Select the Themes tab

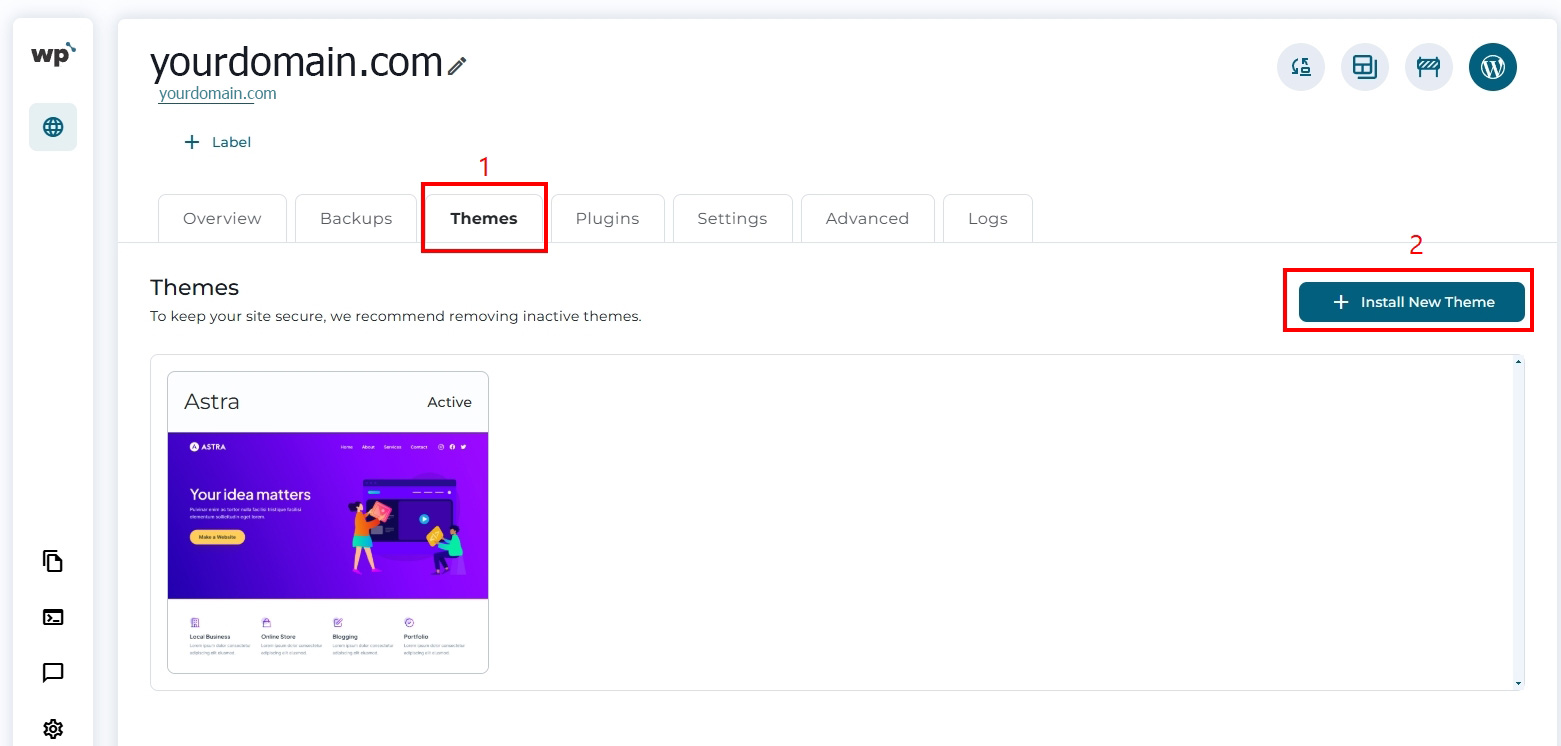point(484,218)
